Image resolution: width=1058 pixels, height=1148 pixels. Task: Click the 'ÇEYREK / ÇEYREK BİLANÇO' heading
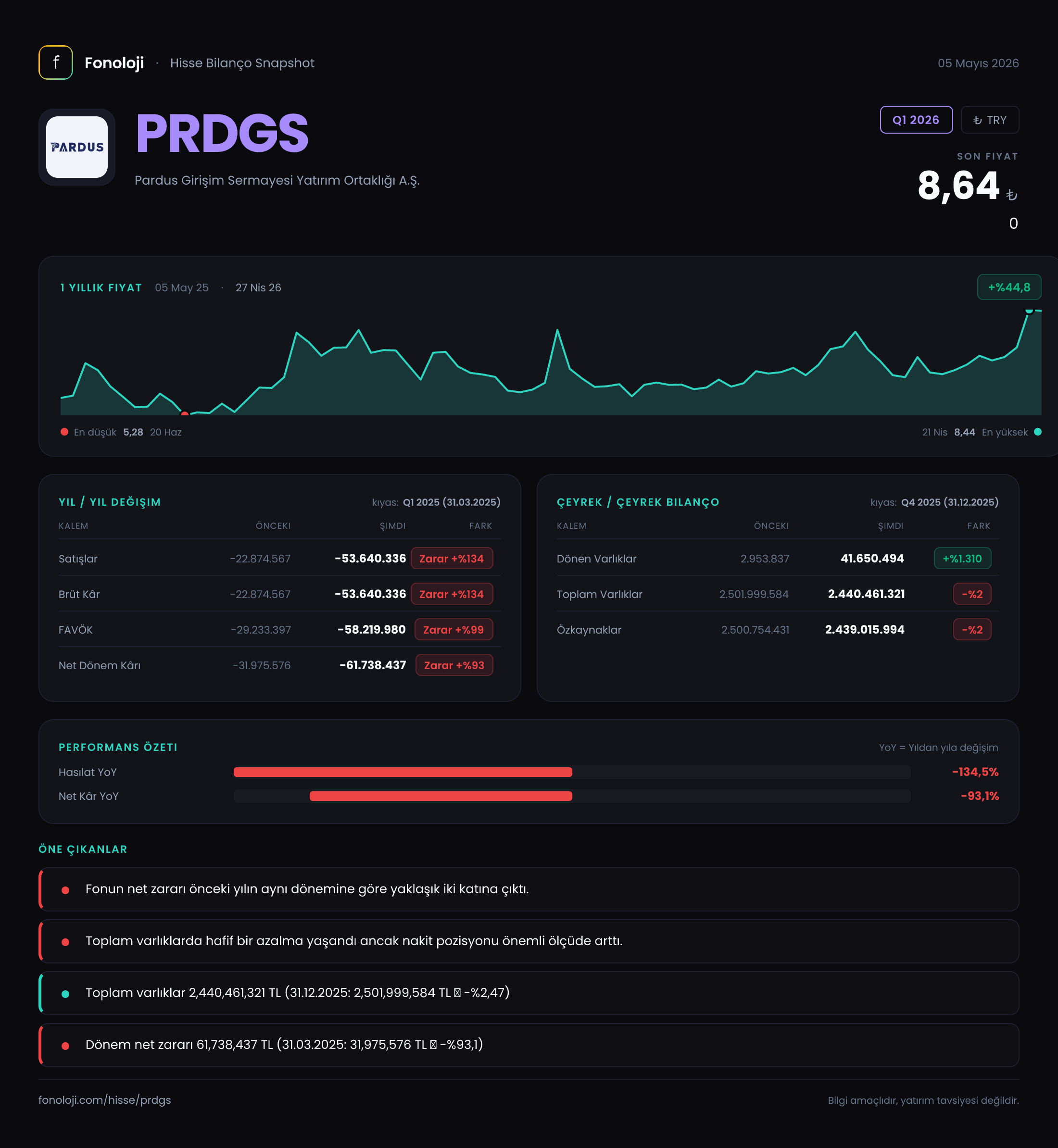638,502
